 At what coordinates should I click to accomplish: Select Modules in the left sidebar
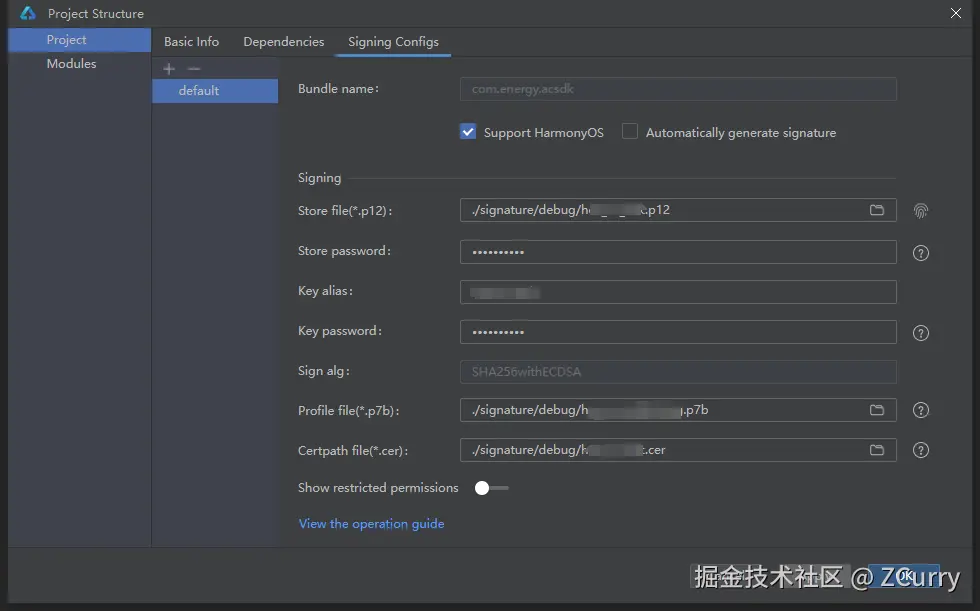click(x=79, y=64)
